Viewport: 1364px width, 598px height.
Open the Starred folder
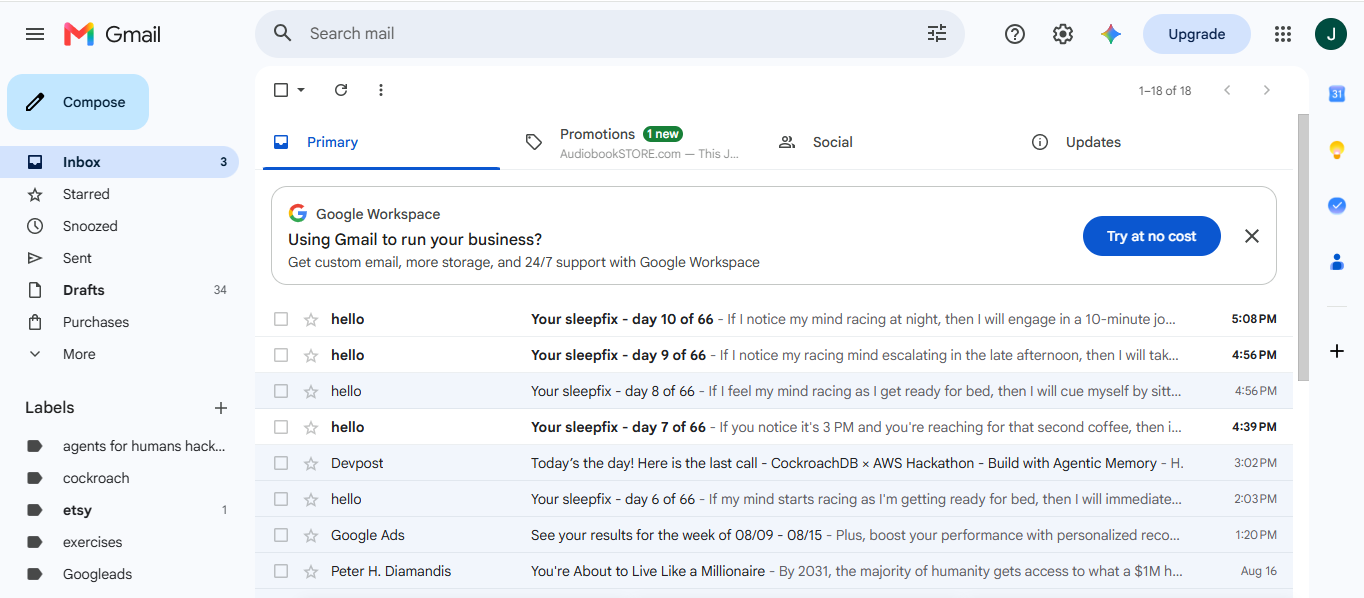(x=120, y=194)
